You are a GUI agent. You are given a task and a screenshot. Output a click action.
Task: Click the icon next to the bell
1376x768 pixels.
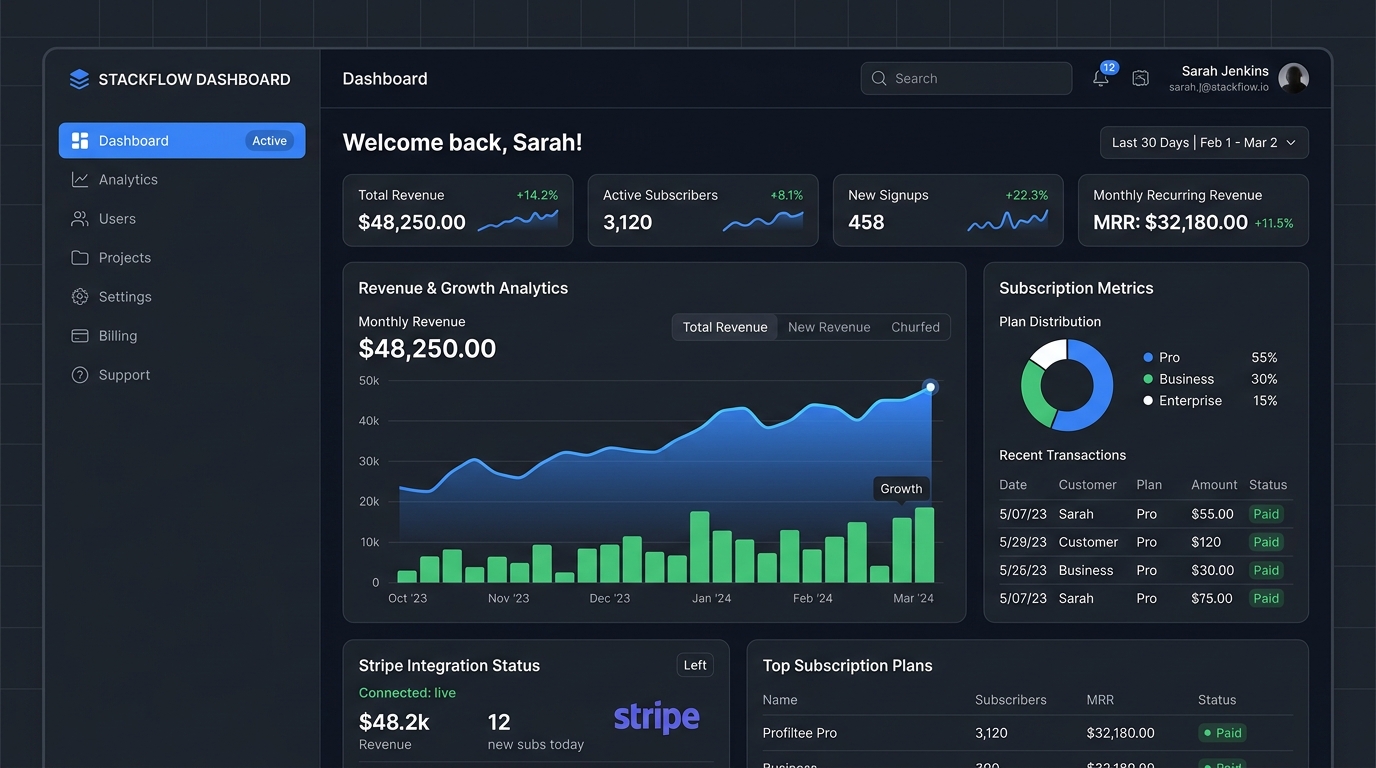tap(1140, 78)
